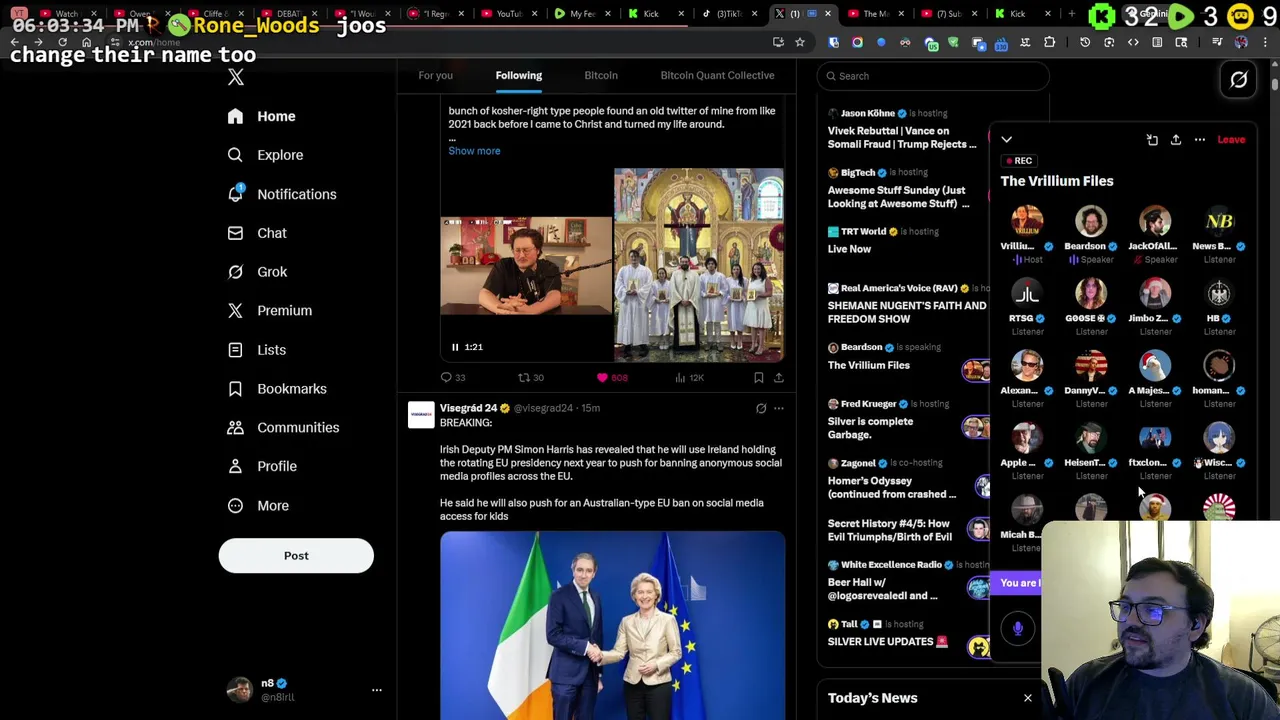
Task: Click Grok icon on Visegrád 24 post
Action: click(761, 408)
